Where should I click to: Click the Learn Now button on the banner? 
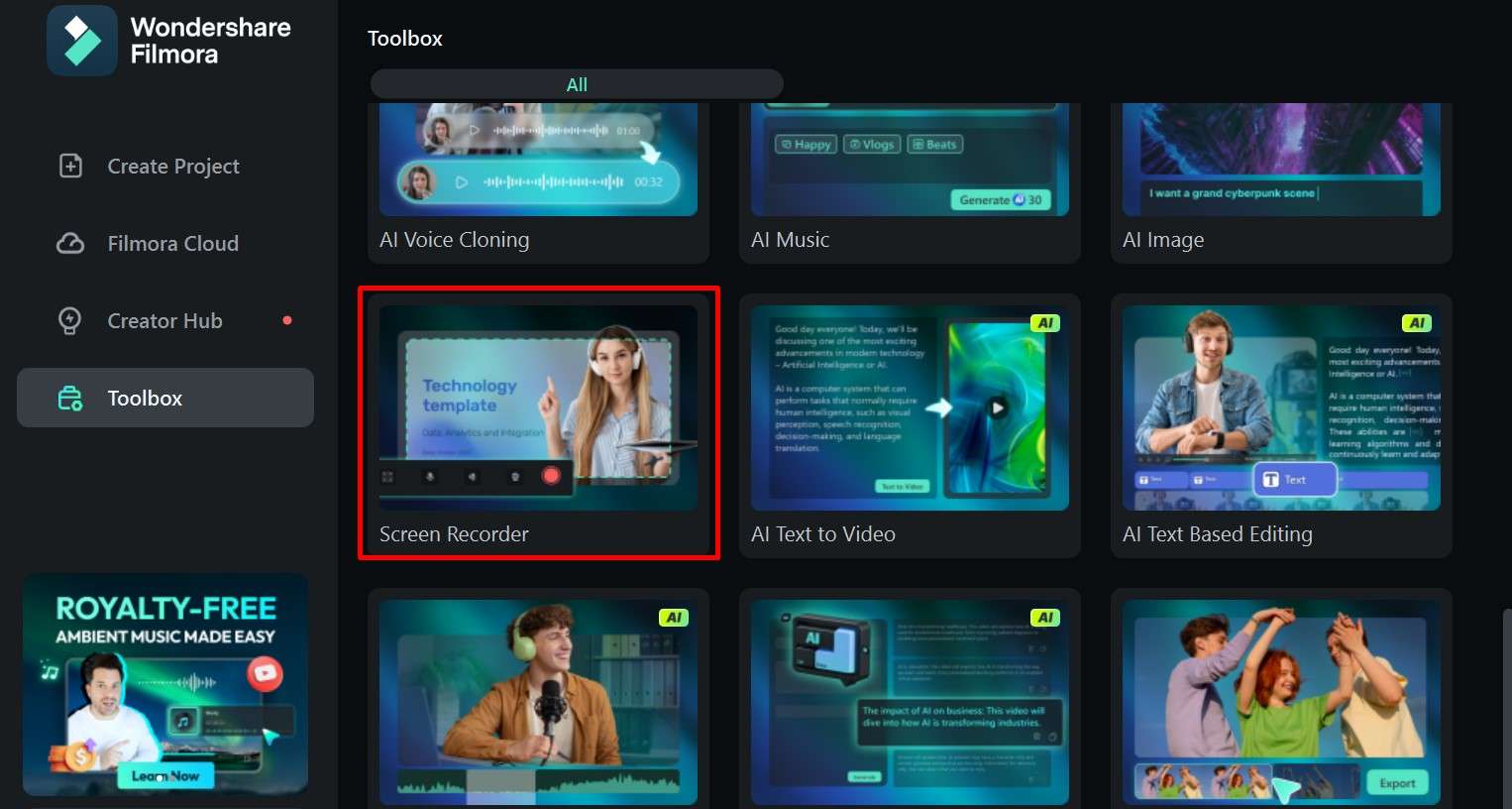pos(165,775)
